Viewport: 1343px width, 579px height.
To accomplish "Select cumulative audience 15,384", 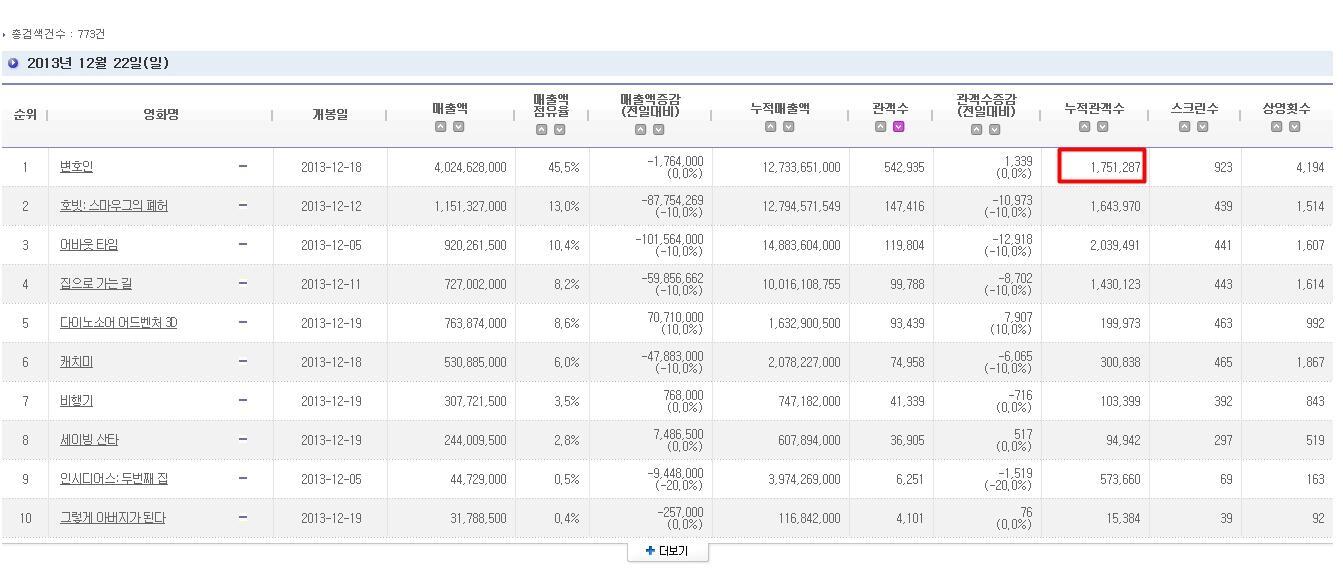I will point(1123,519).
